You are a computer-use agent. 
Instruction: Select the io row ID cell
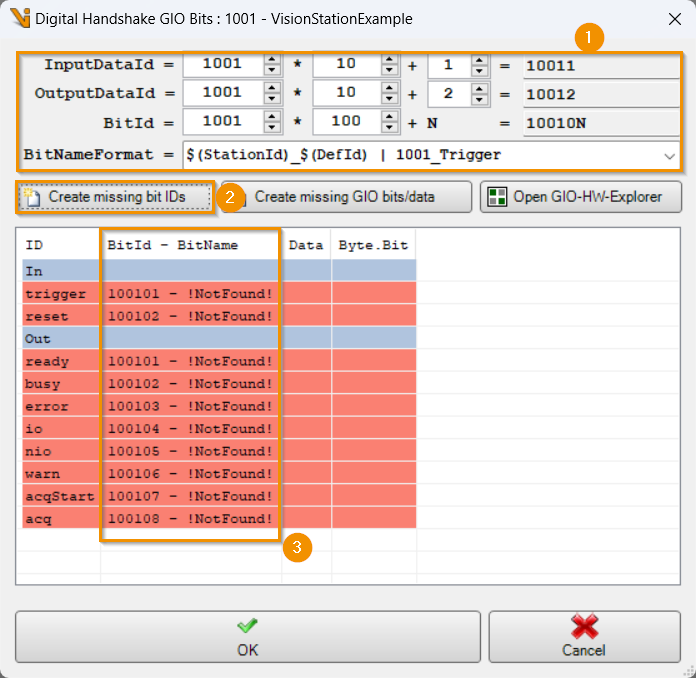(x=61, y=428)
